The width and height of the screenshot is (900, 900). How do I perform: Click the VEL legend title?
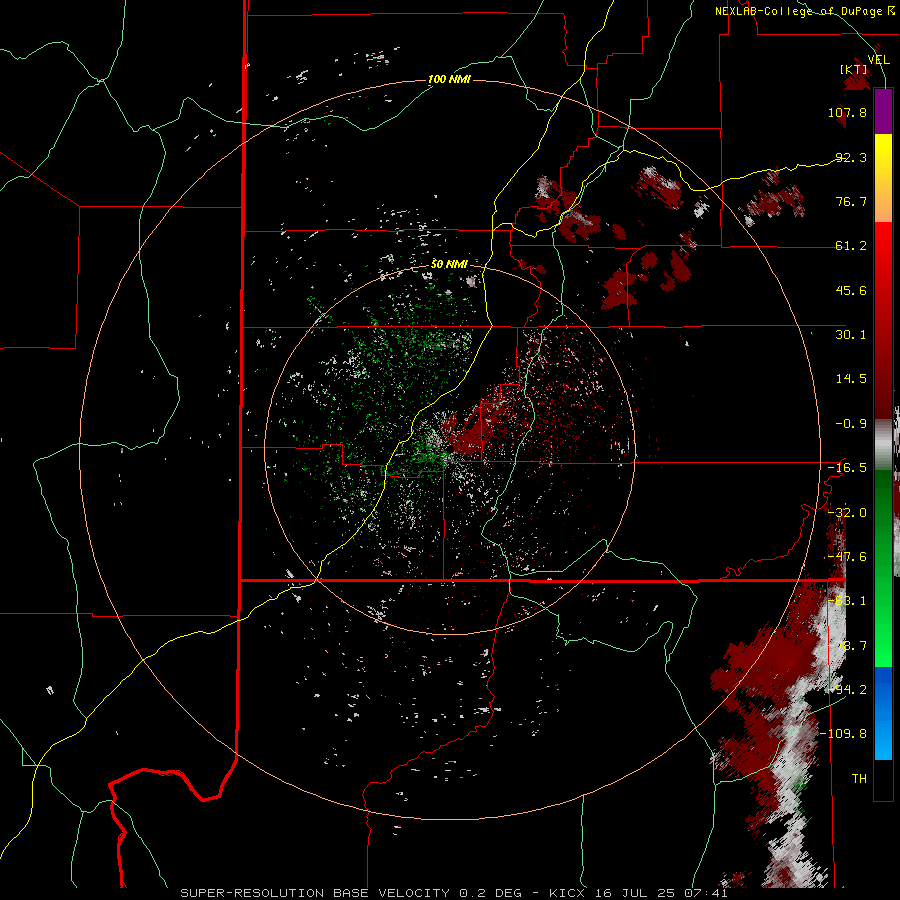pos(878,60)
